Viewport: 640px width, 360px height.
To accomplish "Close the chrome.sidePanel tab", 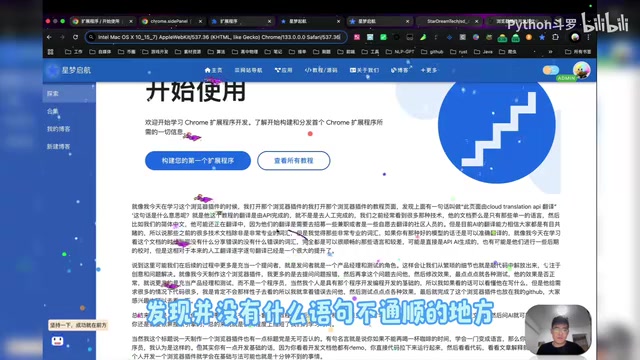I will 200,21.
